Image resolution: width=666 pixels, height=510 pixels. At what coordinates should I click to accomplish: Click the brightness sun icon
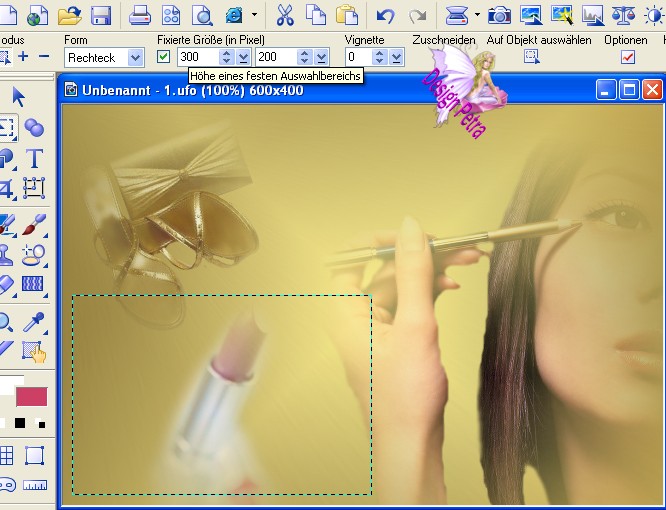[x=654, y=16]
